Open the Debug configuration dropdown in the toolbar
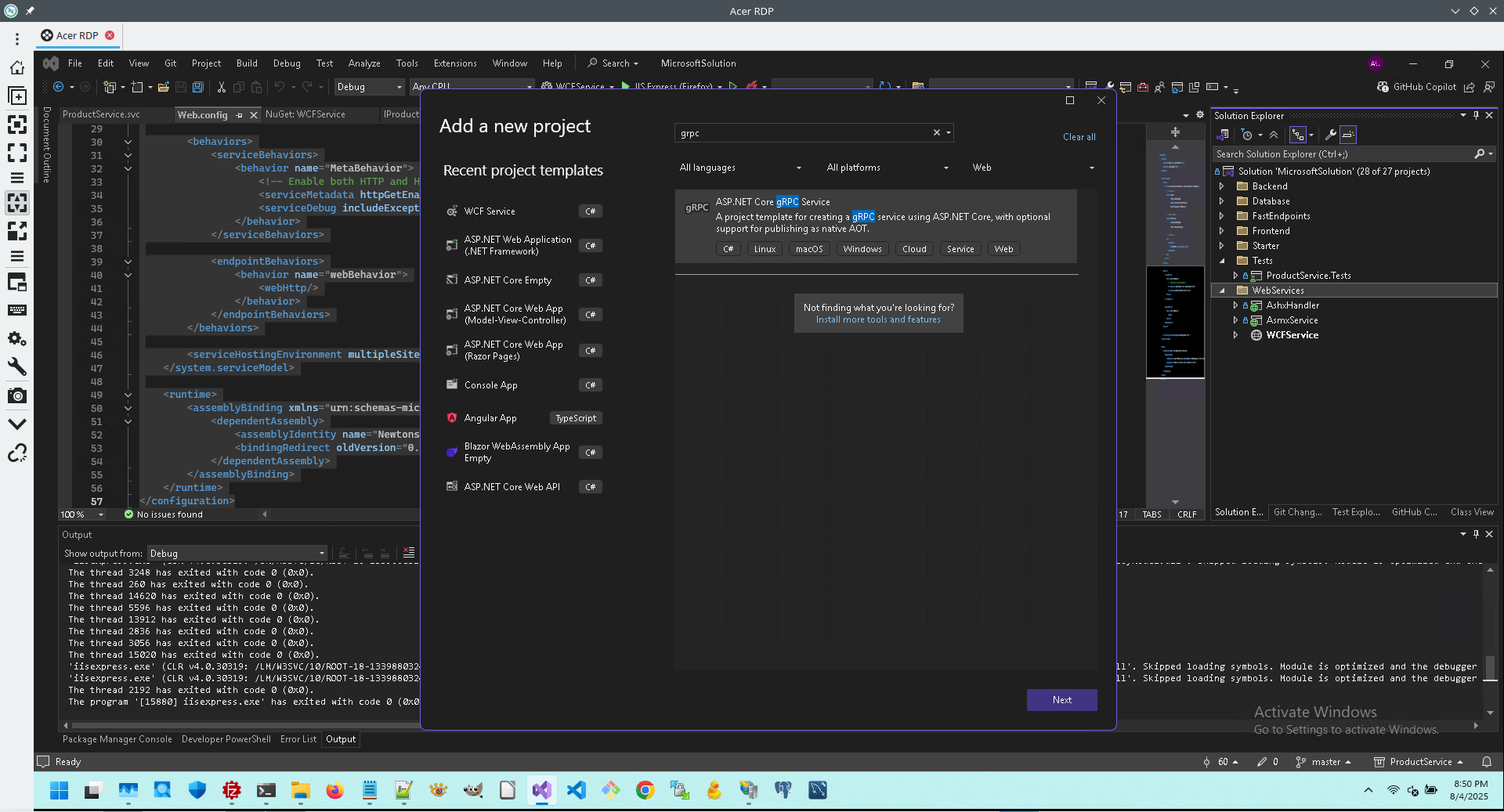 pos(369,87)
